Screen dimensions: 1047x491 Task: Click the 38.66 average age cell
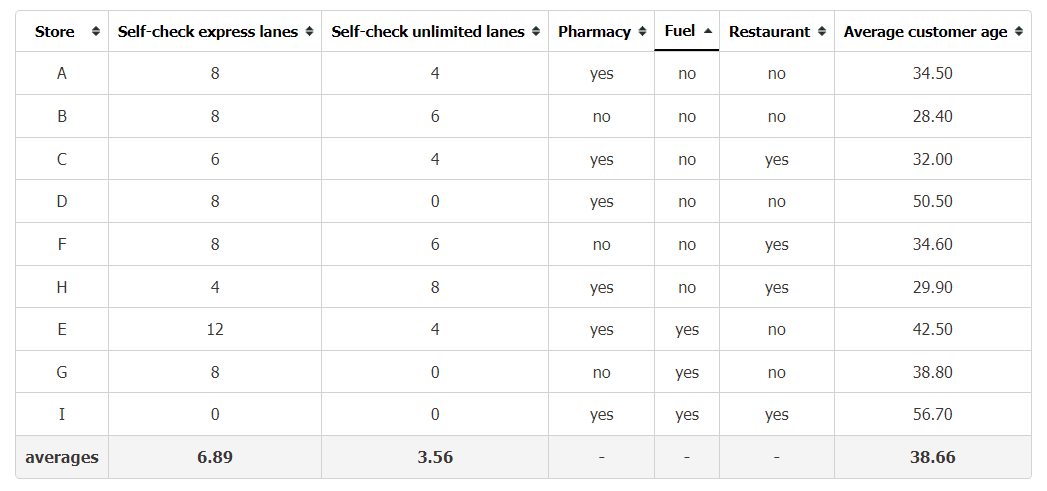click(x=932, y=458)
